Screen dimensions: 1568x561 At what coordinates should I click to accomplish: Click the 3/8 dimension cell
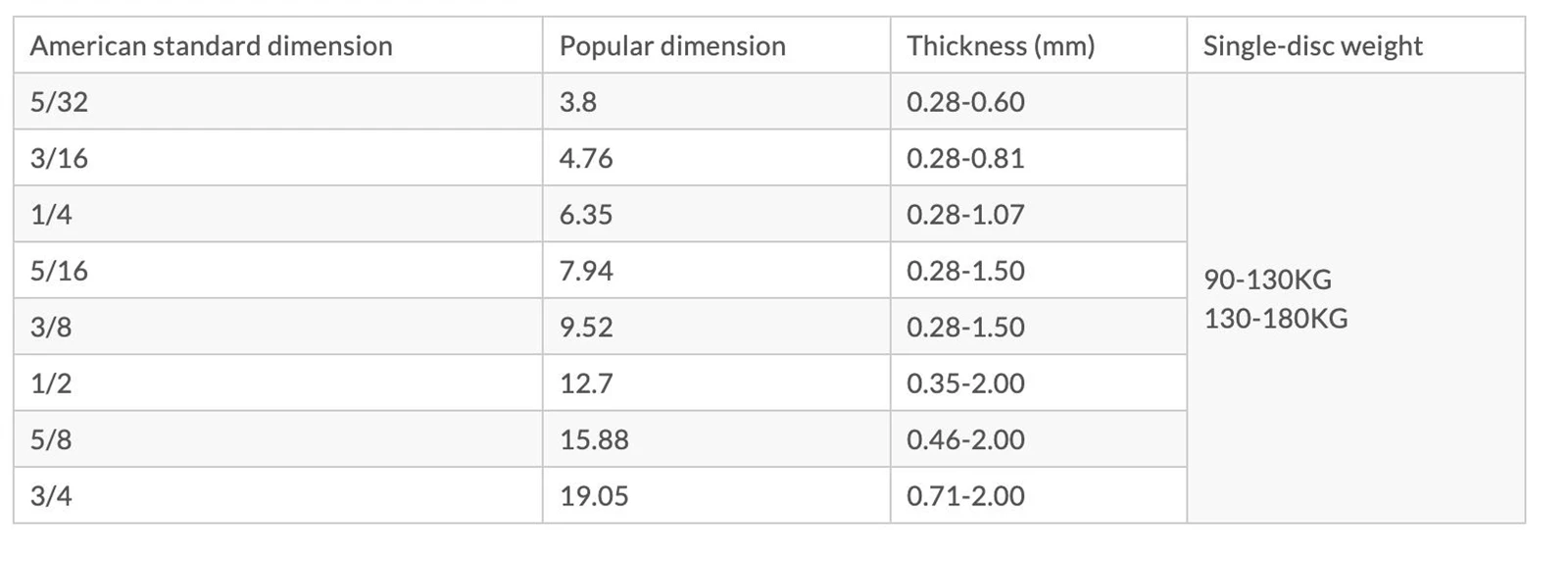[277, 327]
